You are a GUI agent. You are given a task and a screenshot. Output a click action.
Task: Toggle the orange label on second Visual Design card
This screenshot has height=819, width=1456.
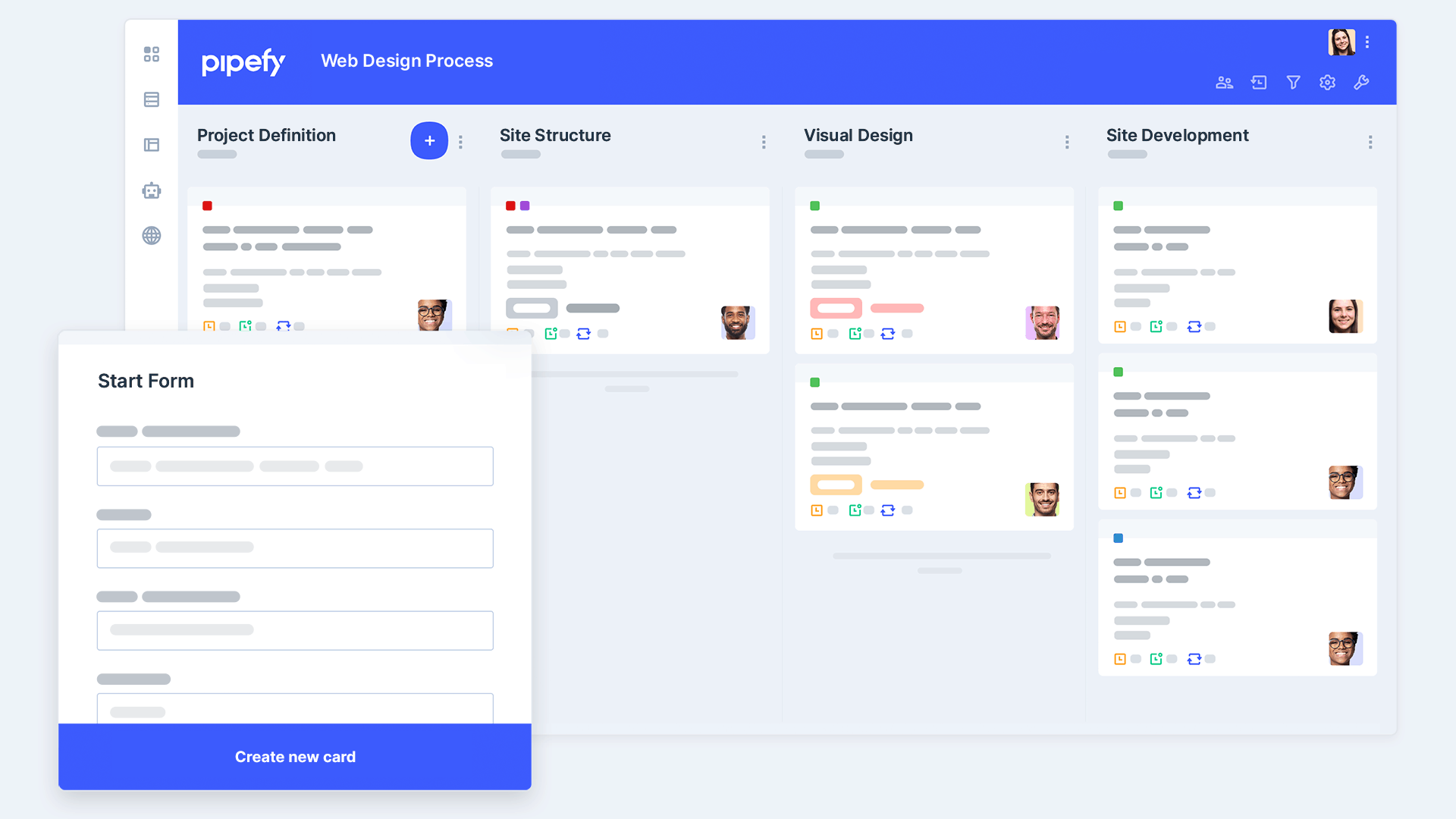pos(835,484)
